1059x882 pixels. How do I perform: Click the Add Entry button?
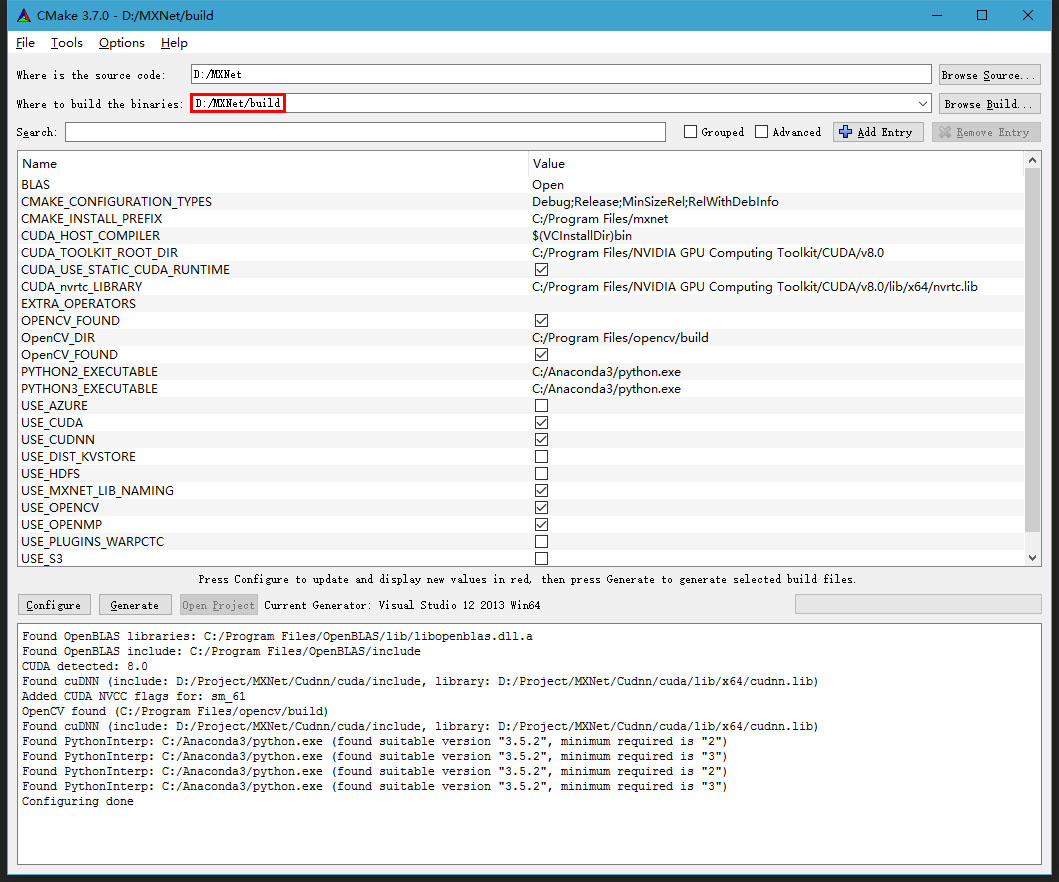(x=878, y=132)
